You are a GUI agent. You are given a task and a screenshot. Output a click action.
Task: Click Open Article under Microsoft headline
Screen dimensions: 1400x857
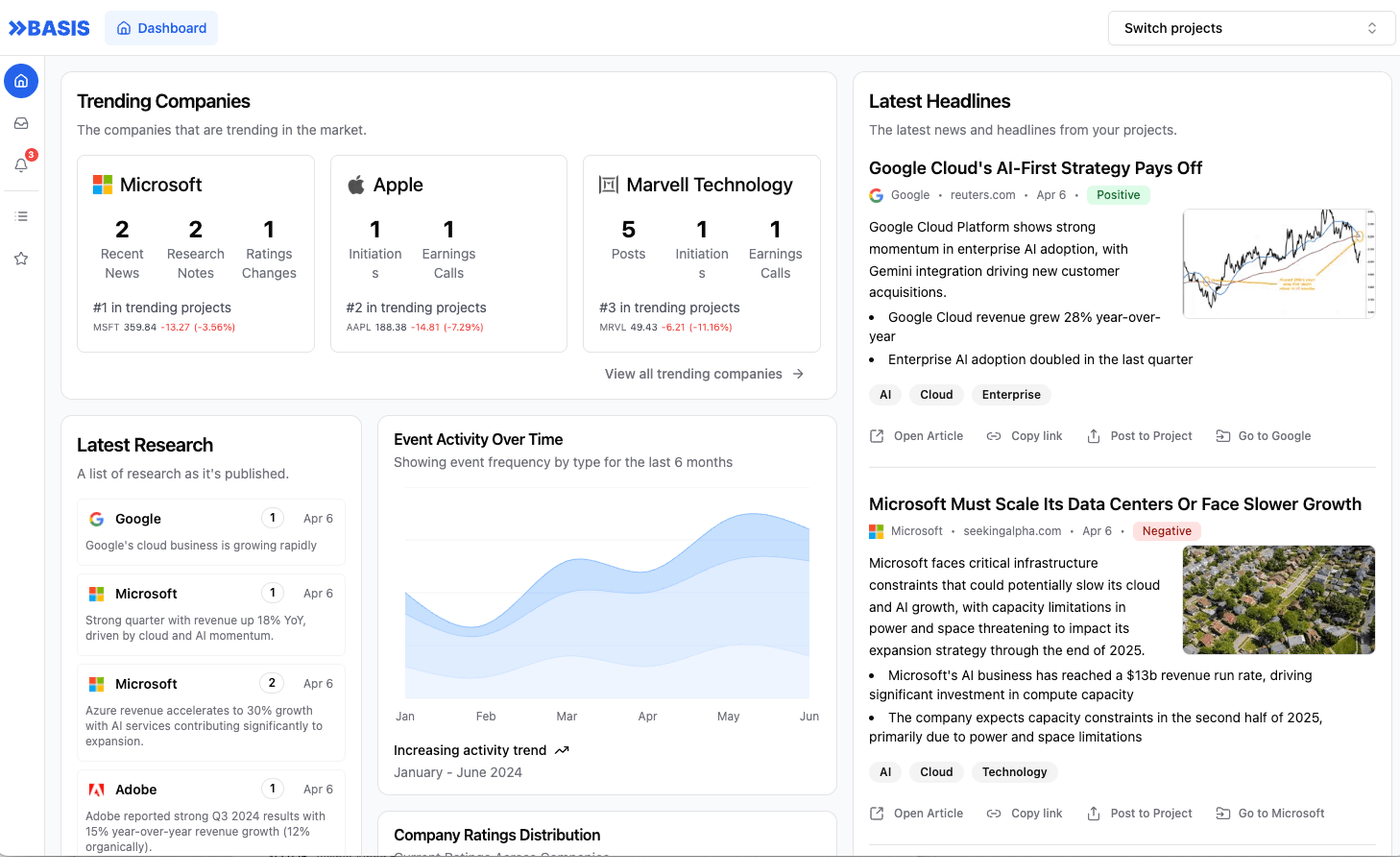tap(917, 813)
